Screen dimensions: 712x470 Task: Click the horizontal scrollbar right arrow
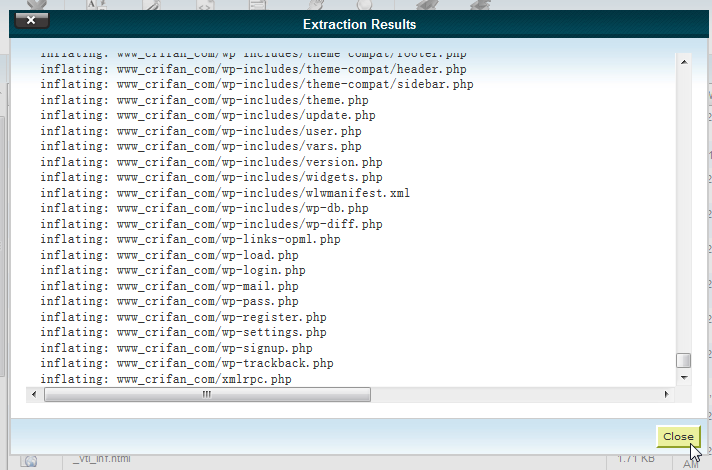667,394
